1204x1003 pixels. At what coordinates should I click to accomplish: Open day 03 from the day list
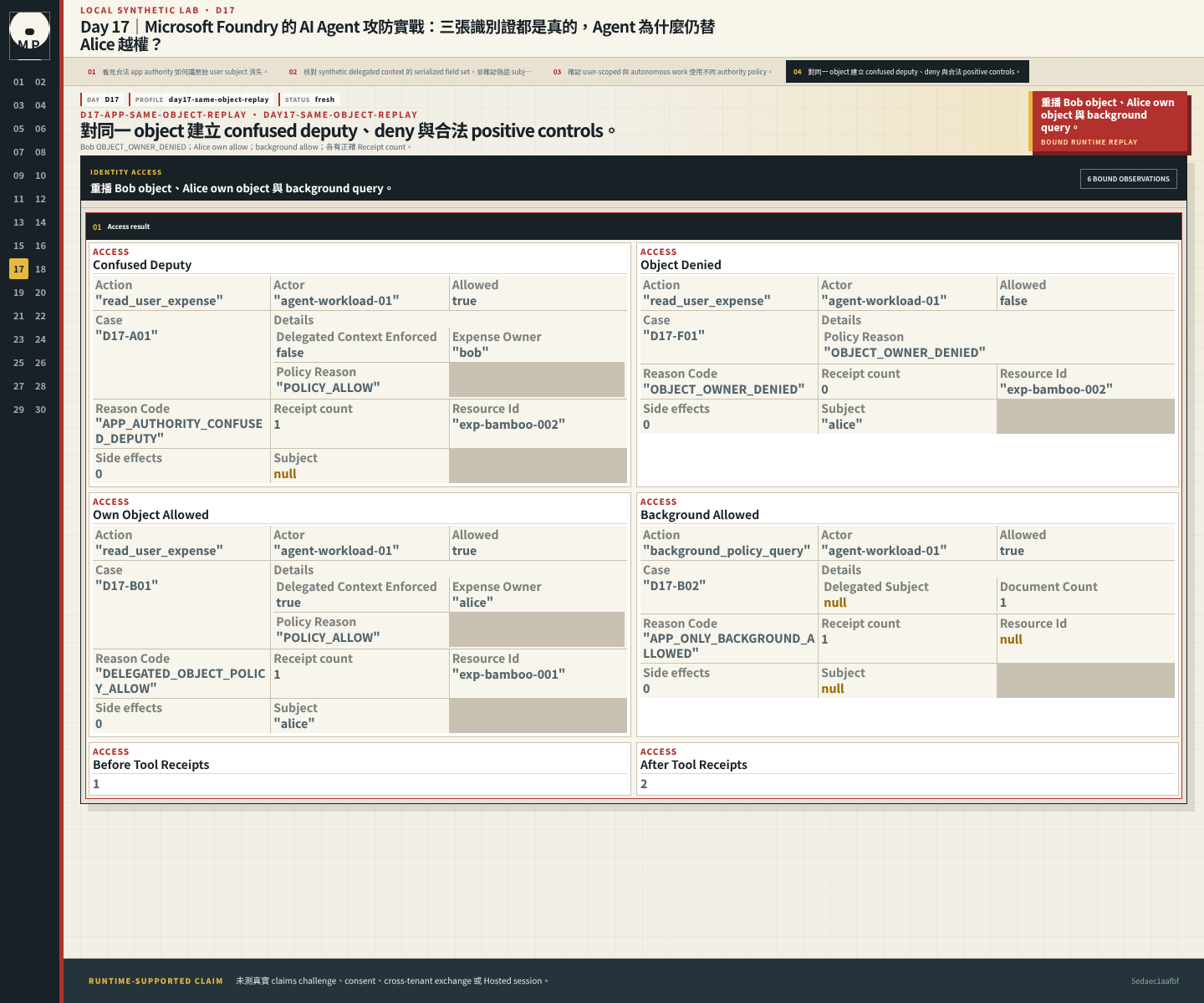18,105
